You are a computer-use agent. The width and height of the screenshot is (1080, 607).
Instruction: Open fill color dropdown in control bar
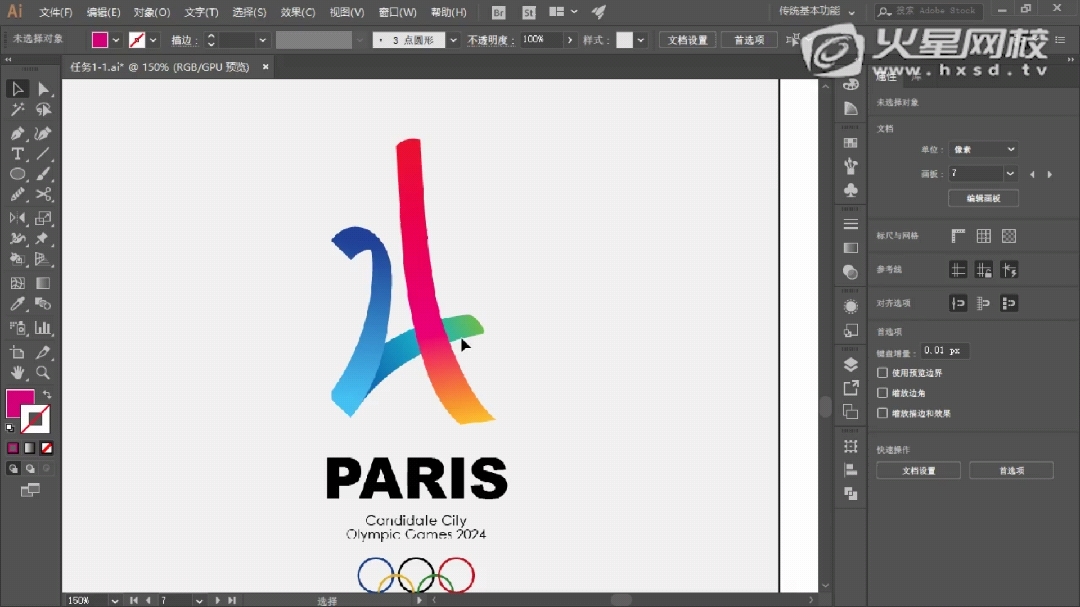coord(116,40)
